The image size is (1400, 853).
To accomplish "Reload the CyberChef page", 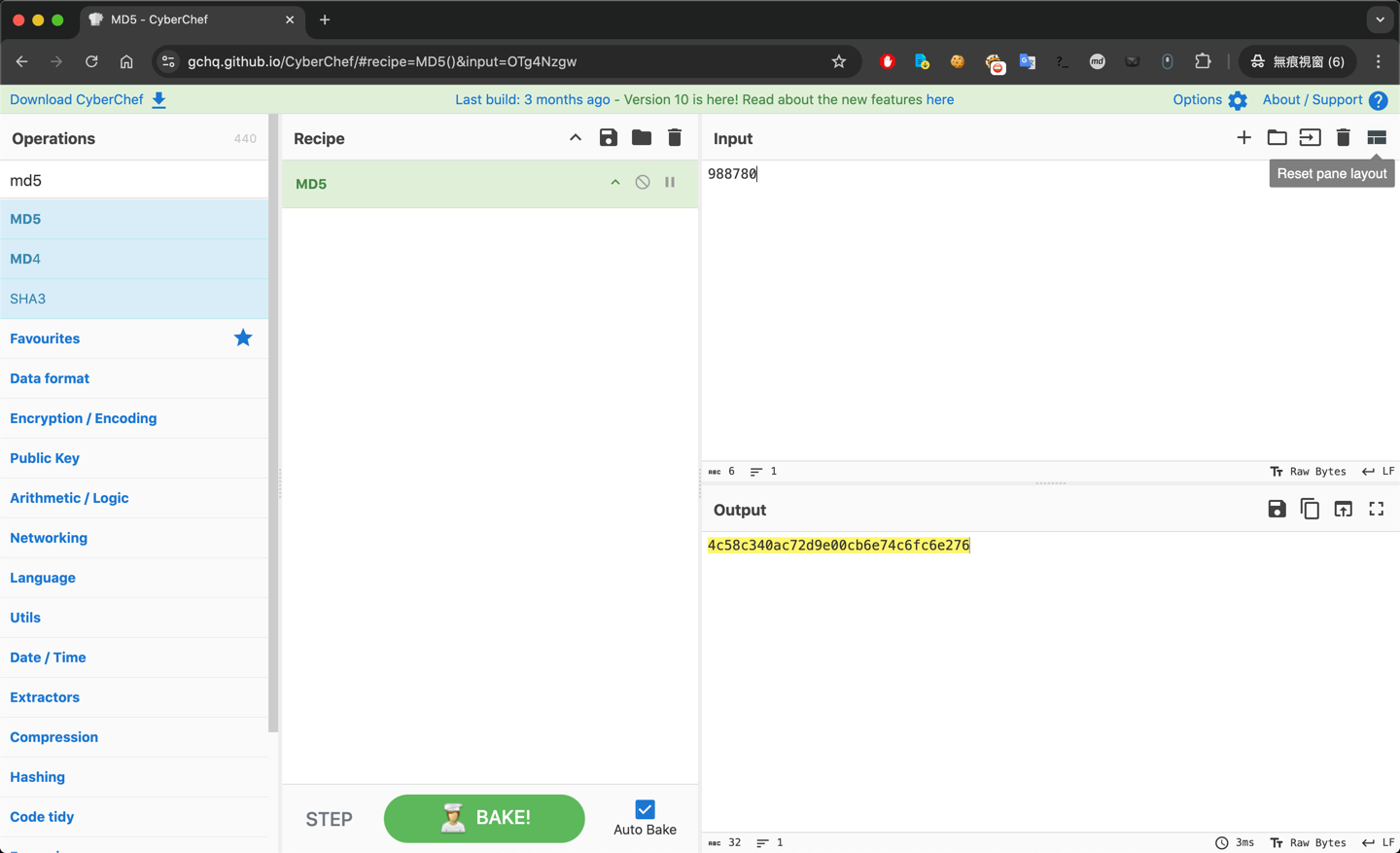I will click(91, 61).
